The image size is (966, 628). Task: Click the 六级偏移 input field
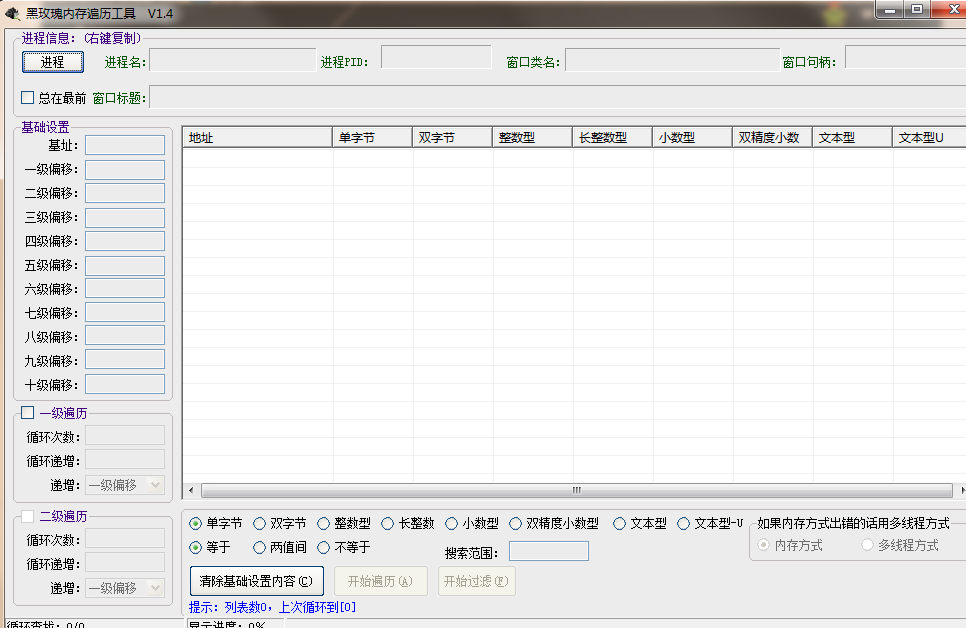125,288
